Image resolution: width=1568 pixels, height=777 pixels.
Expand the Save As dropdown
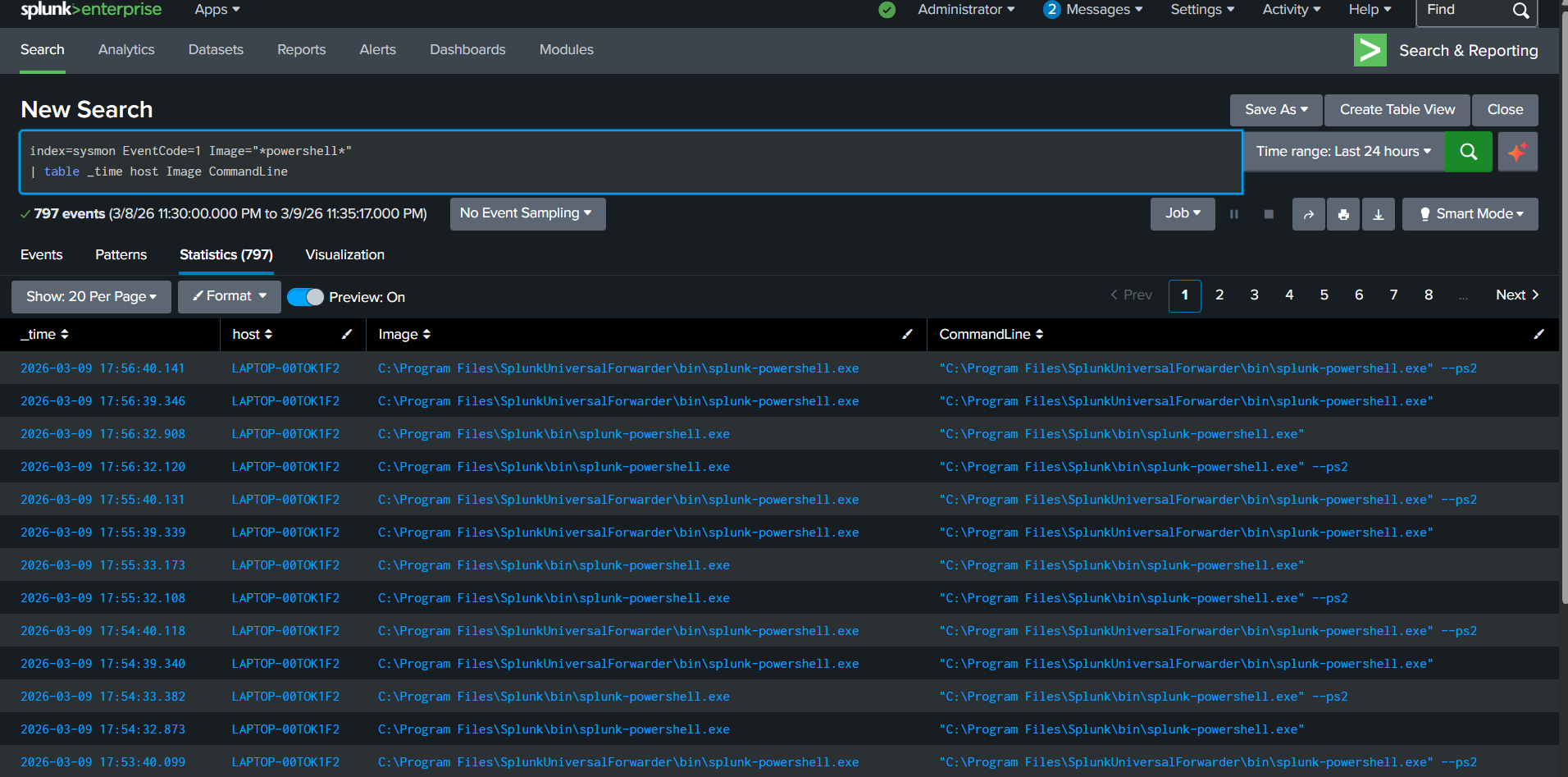pos(1275,109)
